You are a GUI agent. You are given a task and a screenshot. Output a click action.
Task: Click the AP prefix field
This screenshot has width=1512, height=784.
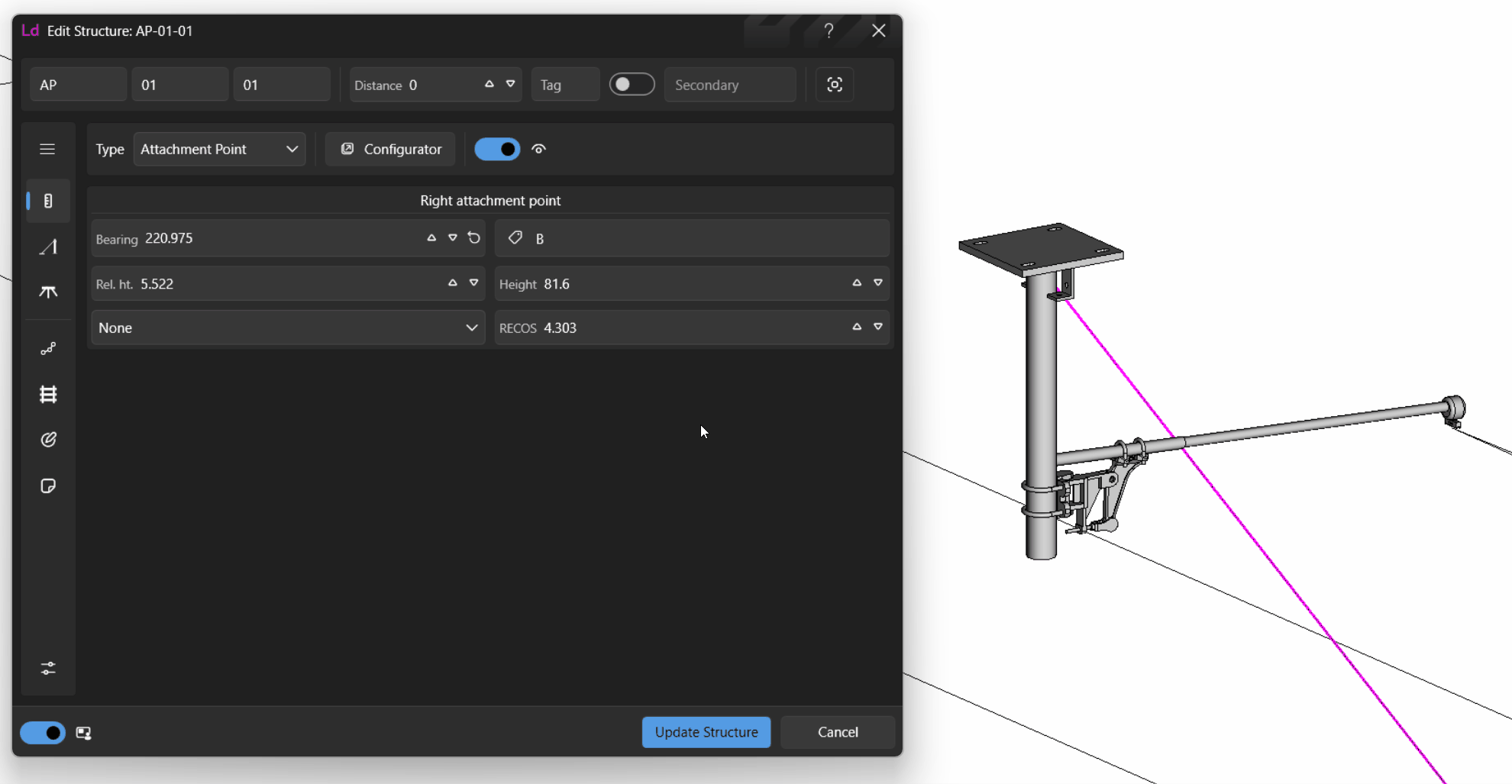click(x=78, y=85)
